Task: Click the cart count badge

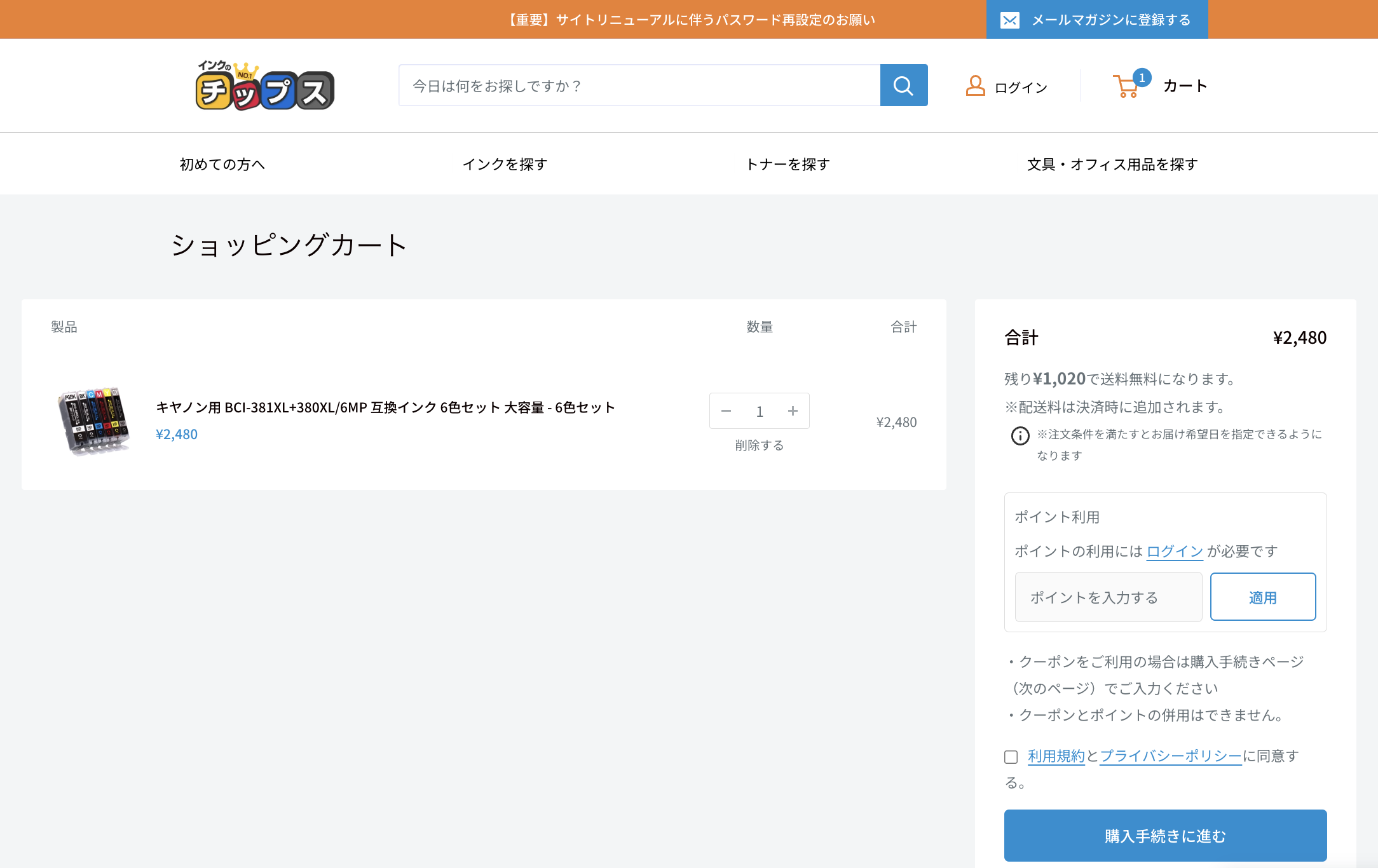Action: click(x=1142, y=78)
